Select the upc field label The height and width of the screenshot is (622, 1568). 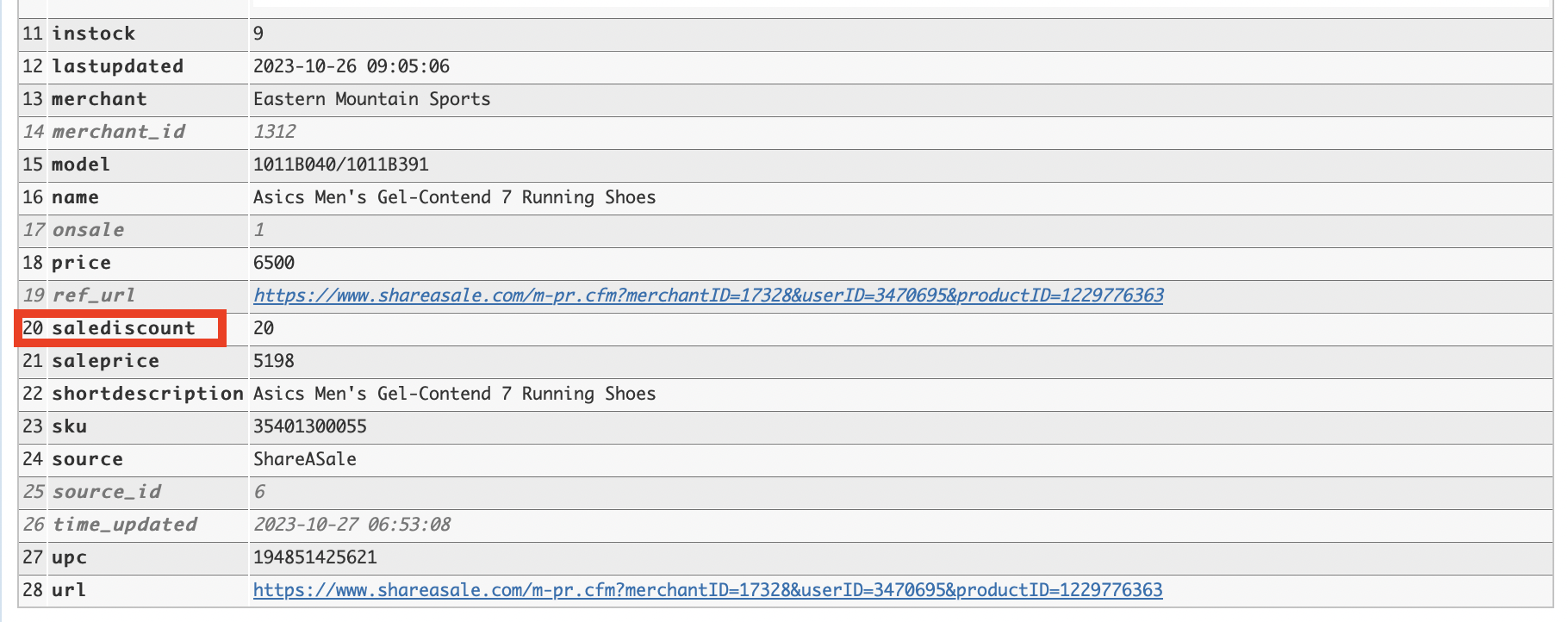[x=69, y=557]
